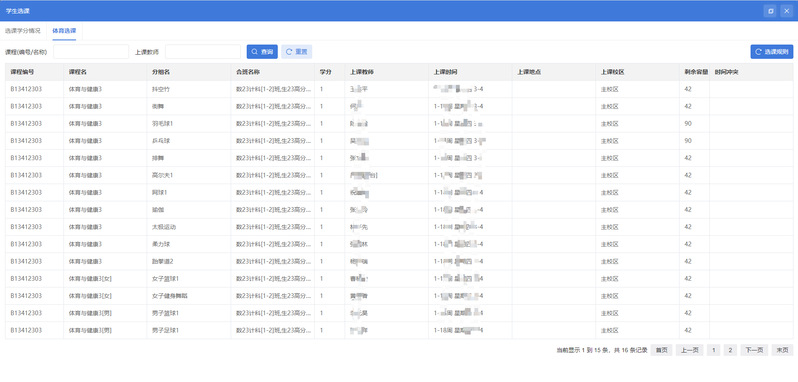
Task: Select the 体育选课 tab
Action: pyautogui.click(x=65, y=31)
